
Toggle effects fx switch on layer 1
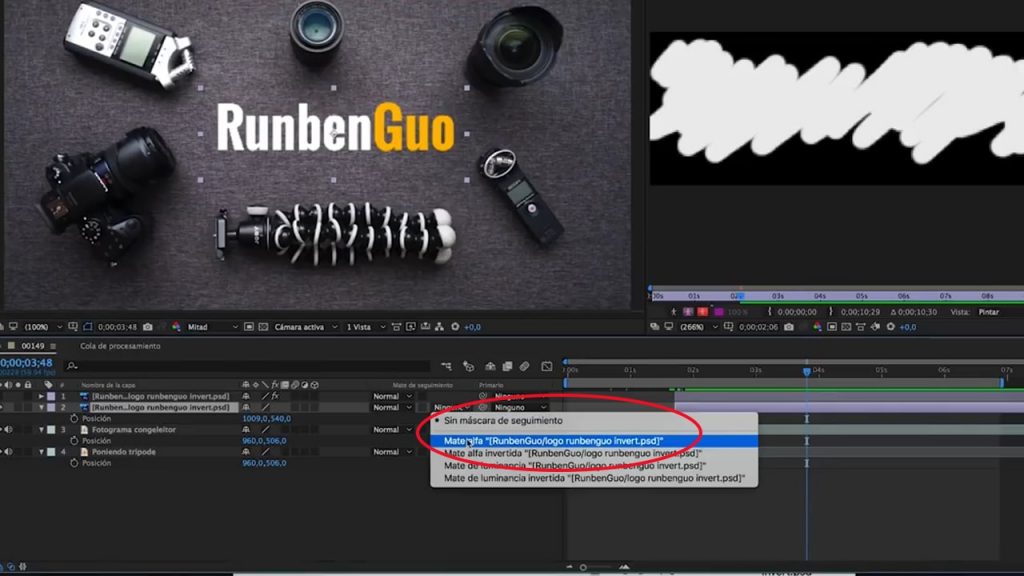tap(275, 396)
